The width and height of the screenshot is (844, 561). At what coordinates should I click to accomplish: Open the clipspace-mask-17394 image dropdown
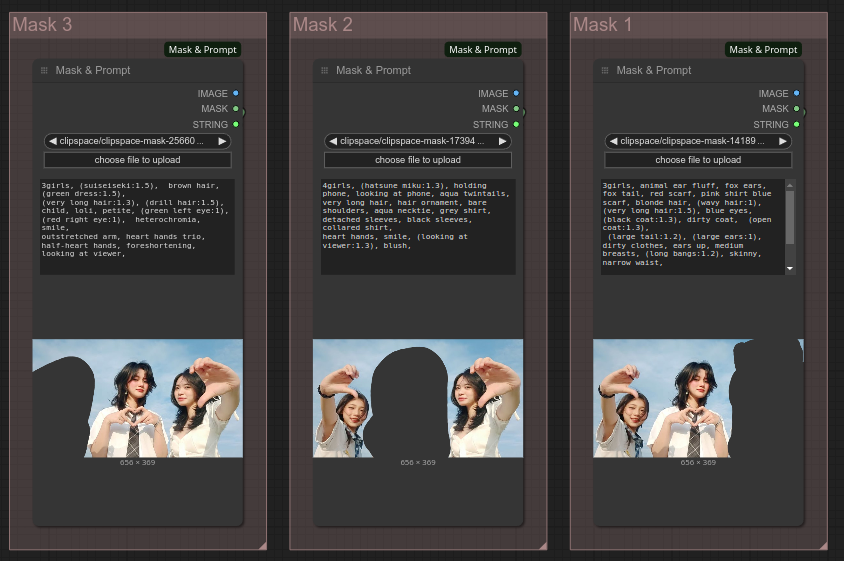[x=418, y=141]
